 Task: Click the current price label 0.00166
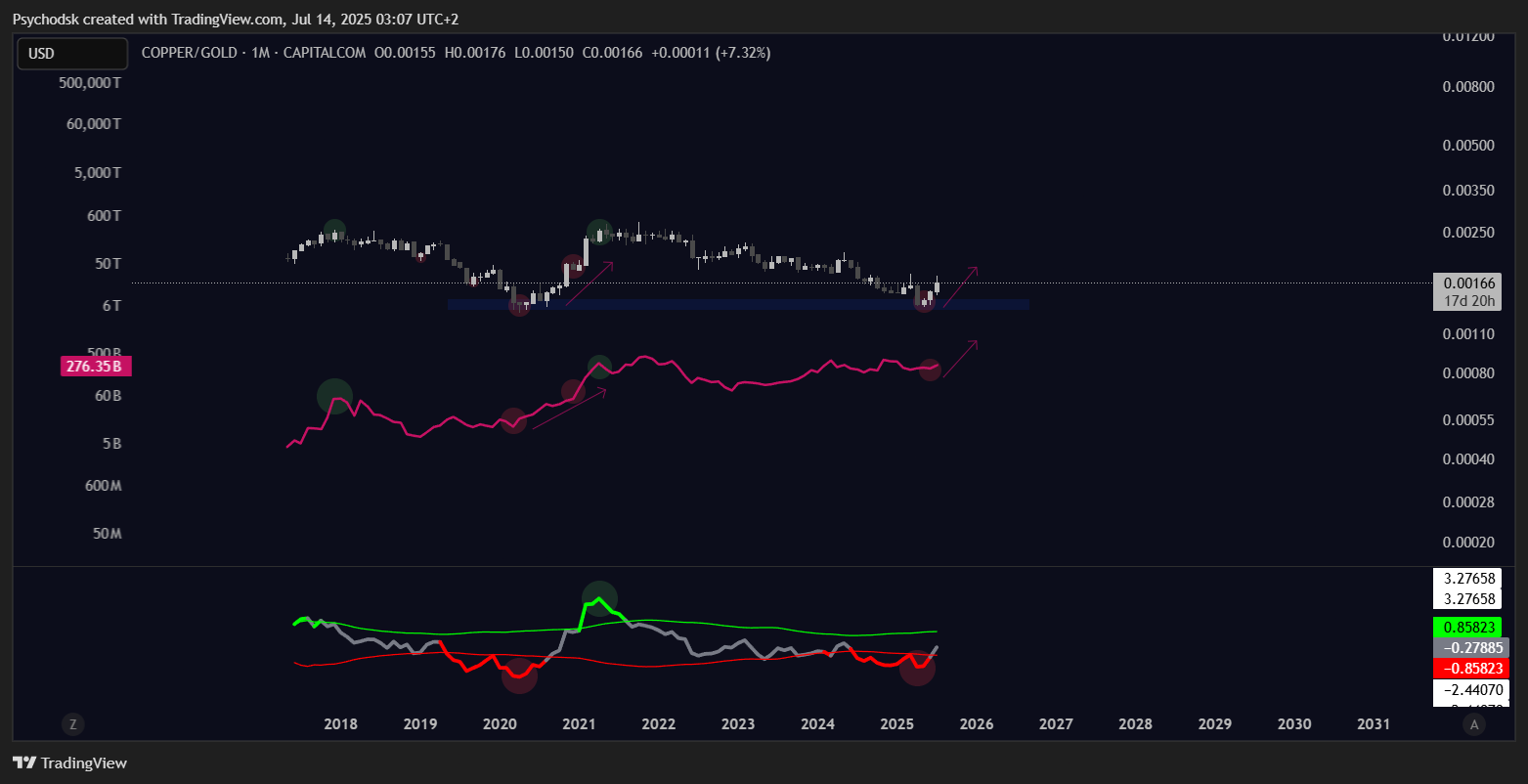click(1471, 283)
